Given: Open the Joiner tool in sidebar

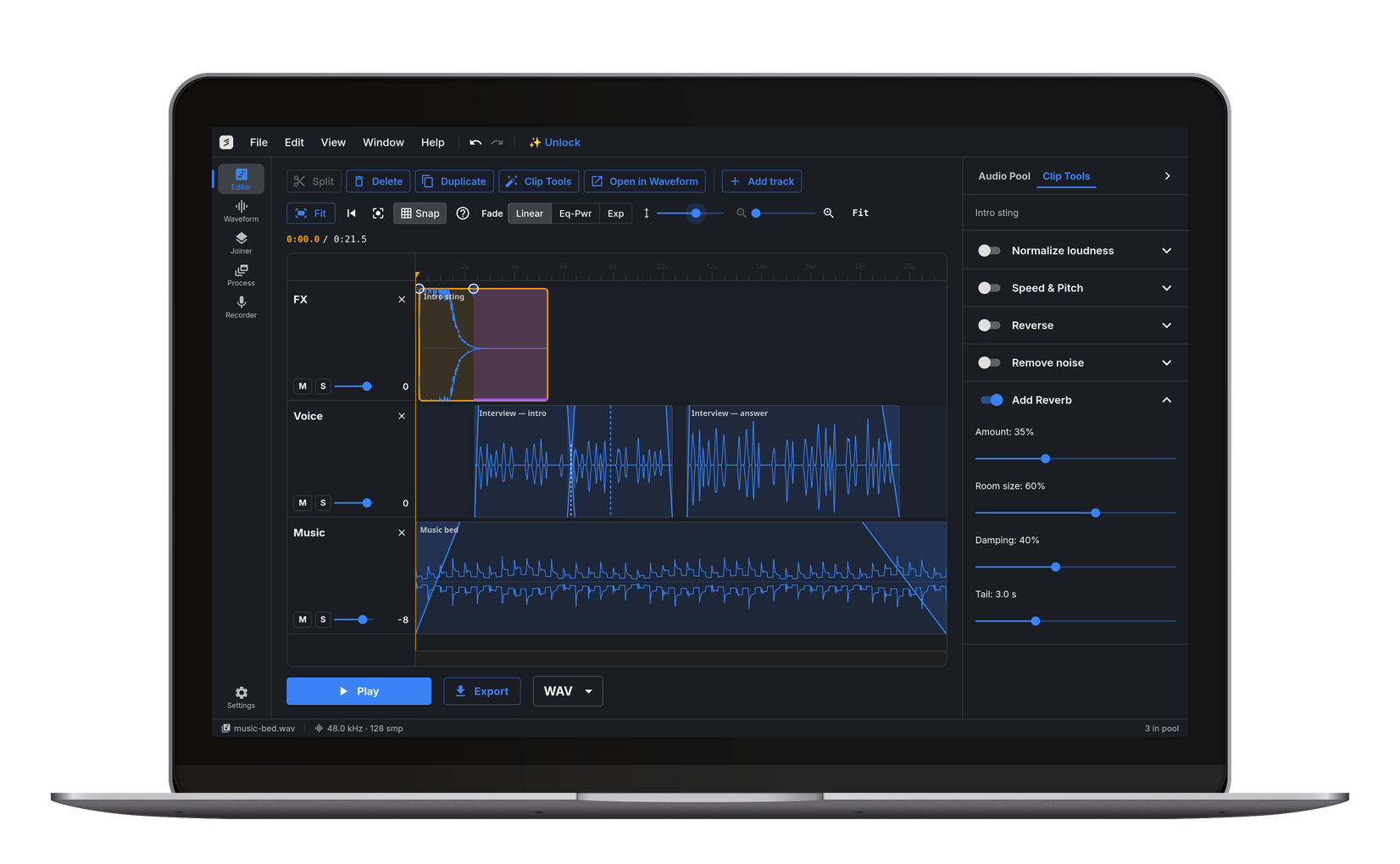Looking at the screenshot, I should (241, 243).
